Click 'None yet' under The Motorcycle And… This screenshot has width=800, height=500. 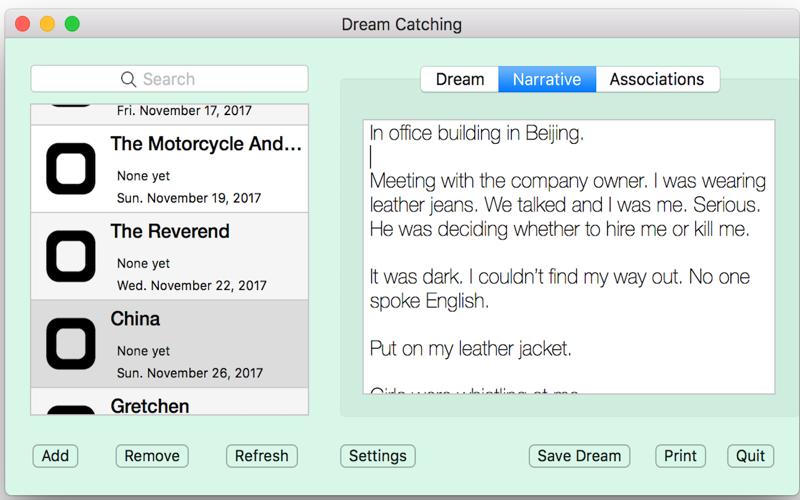pyautogui.click(x=143, y=176)
